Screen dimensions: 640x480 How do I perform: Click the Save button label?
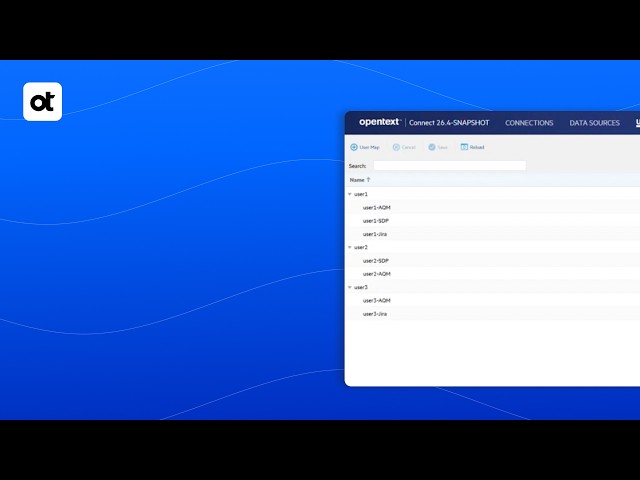coord(442,147)
